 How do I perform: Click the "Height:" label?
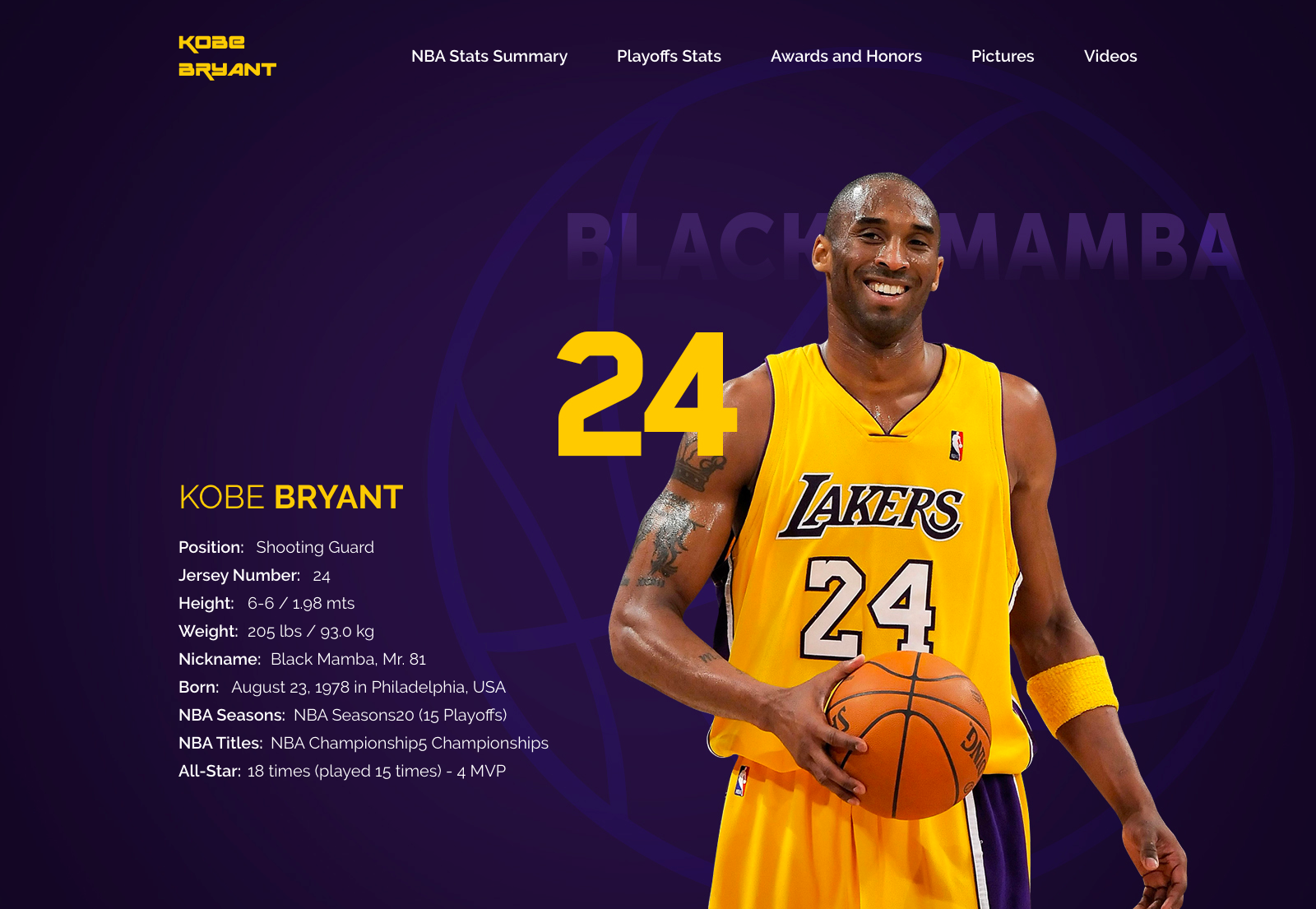pyautogui.click(x=206, y=603)
